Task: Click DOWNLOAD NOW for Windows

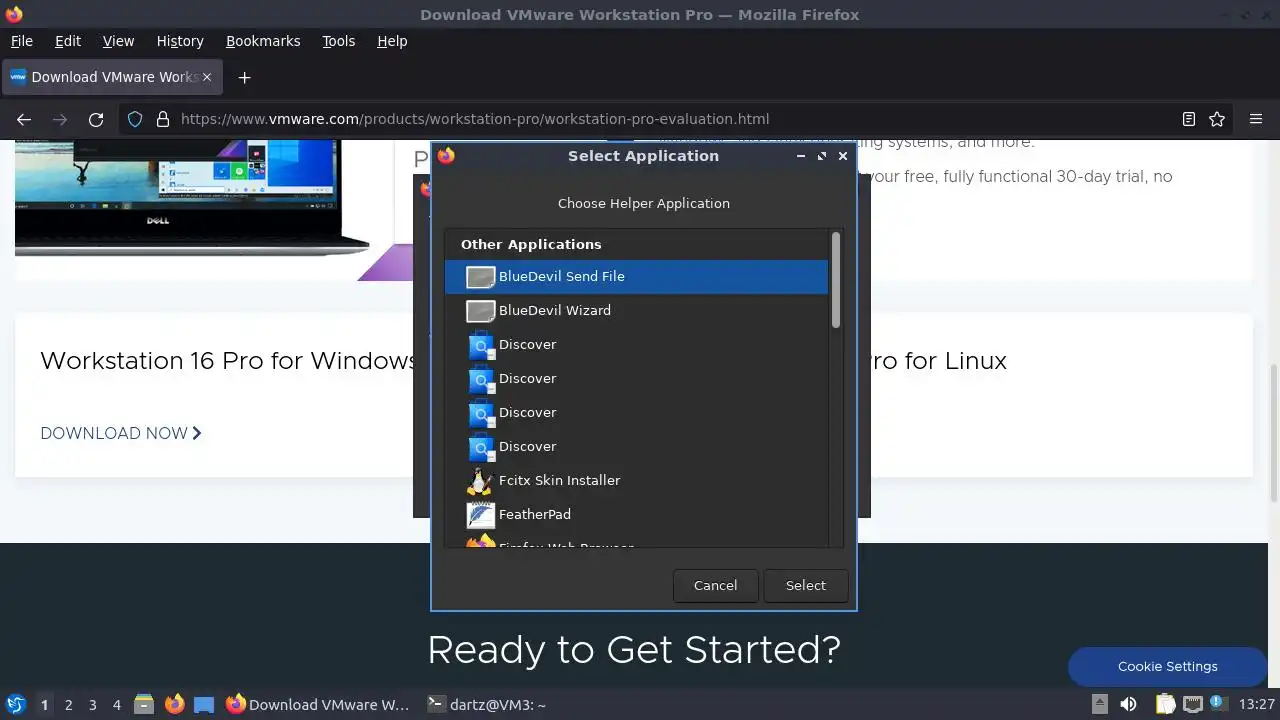Action: (121, 433)
